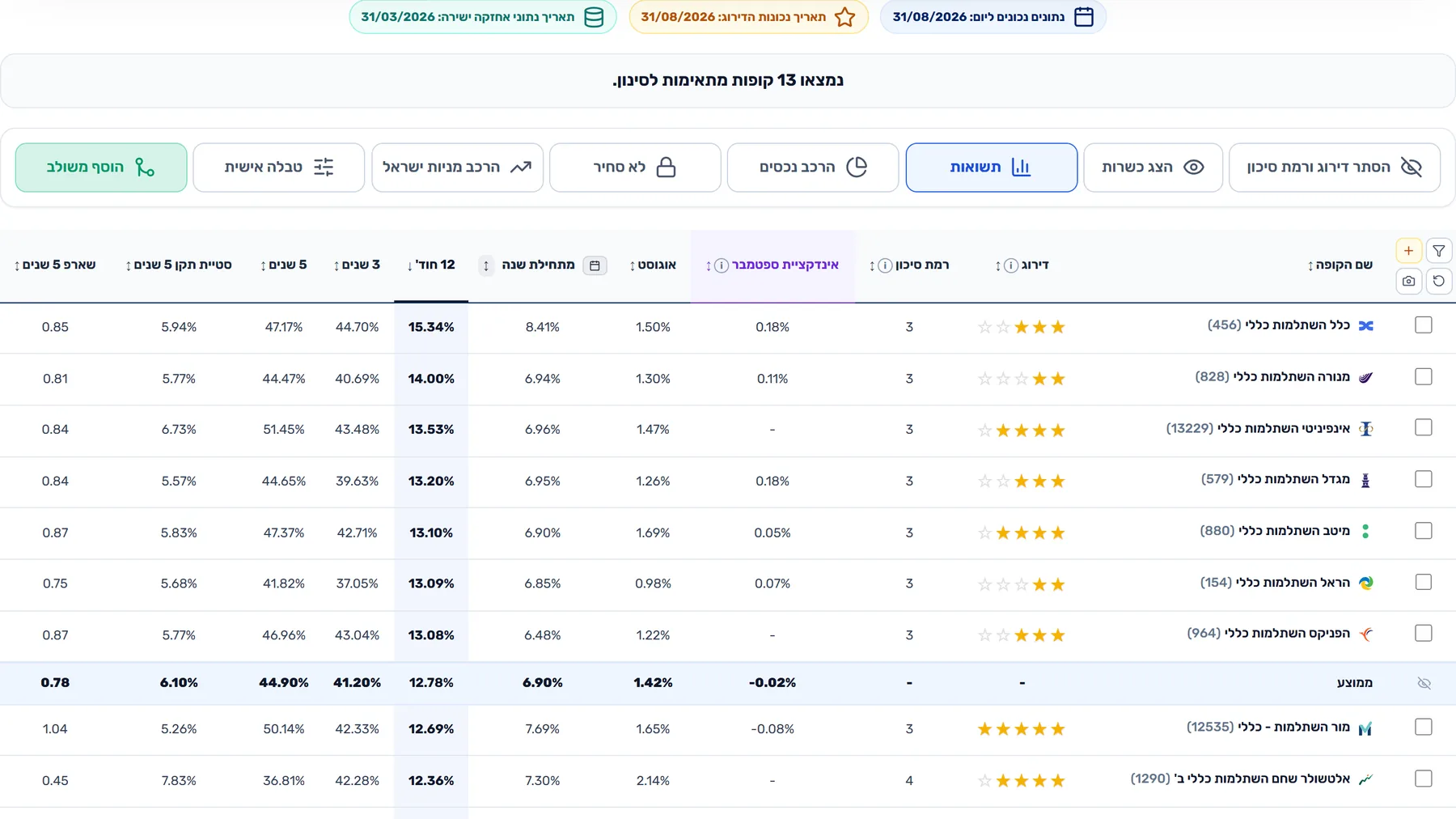This screenshot has width=1456, height=819.
Task: Click the logo icon of הפניקס השתלמות כללי
Action: 1365,634
